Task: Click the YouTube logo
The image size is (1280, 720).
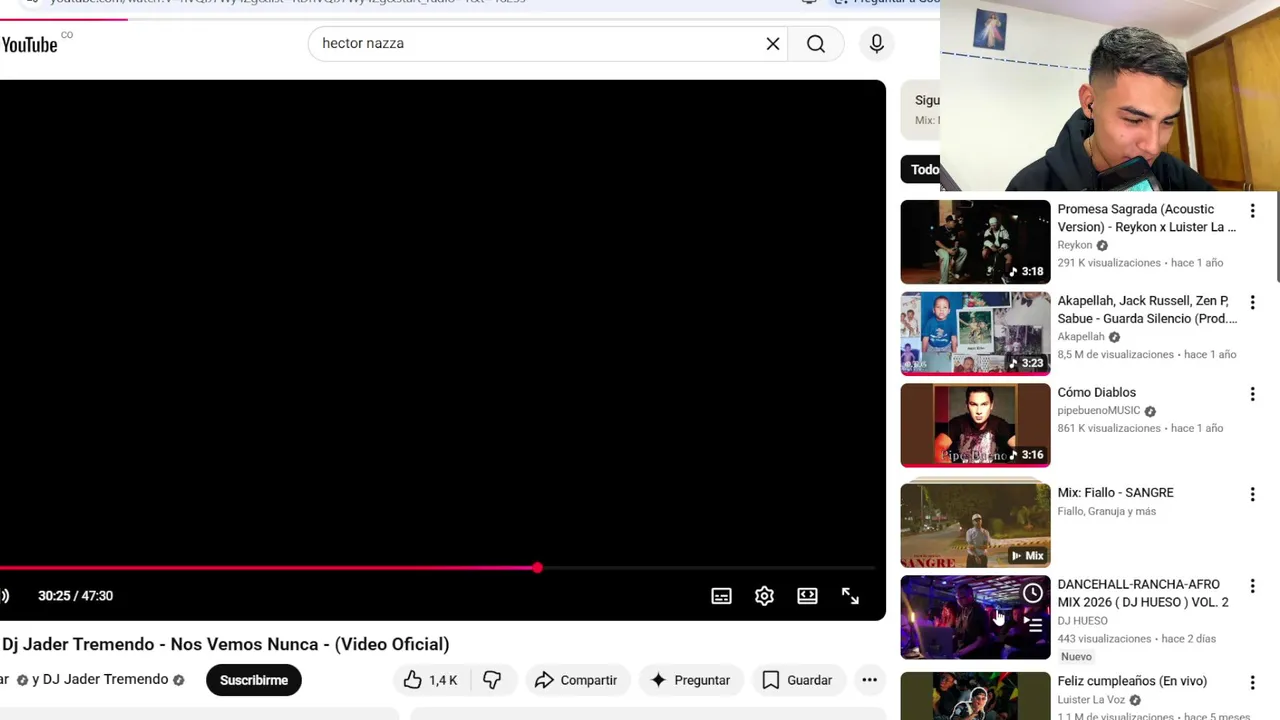Action: 30,44
